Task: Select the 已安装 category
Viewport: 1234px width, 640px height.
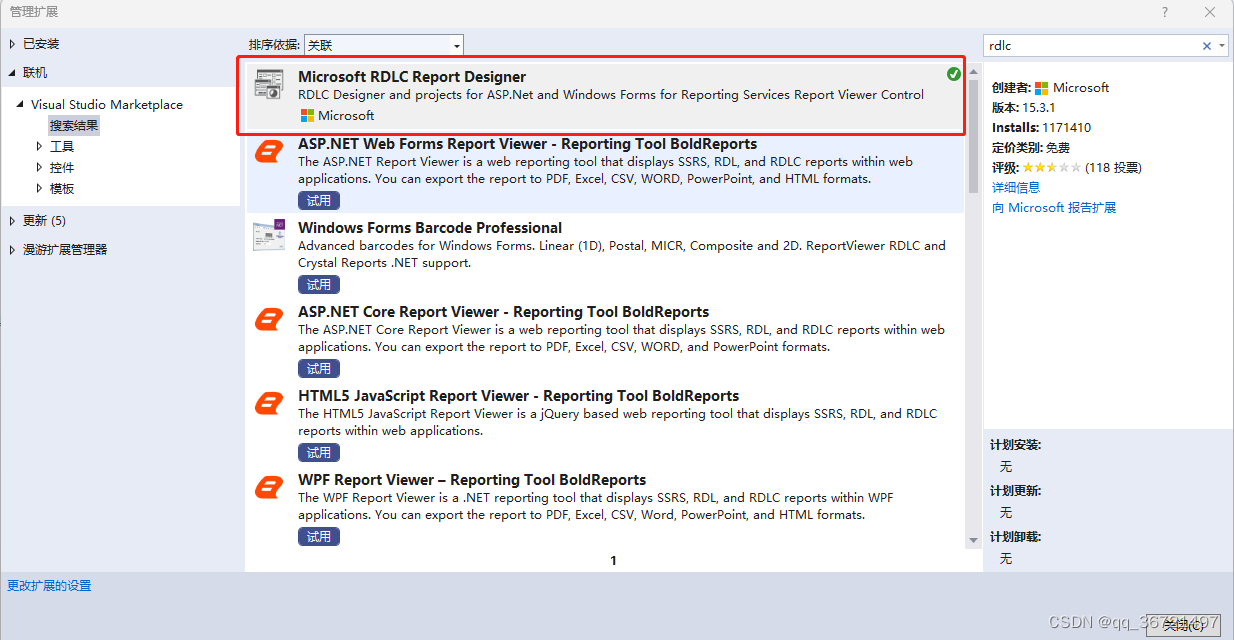Action: pyautogui.click(x=39, y=43)
